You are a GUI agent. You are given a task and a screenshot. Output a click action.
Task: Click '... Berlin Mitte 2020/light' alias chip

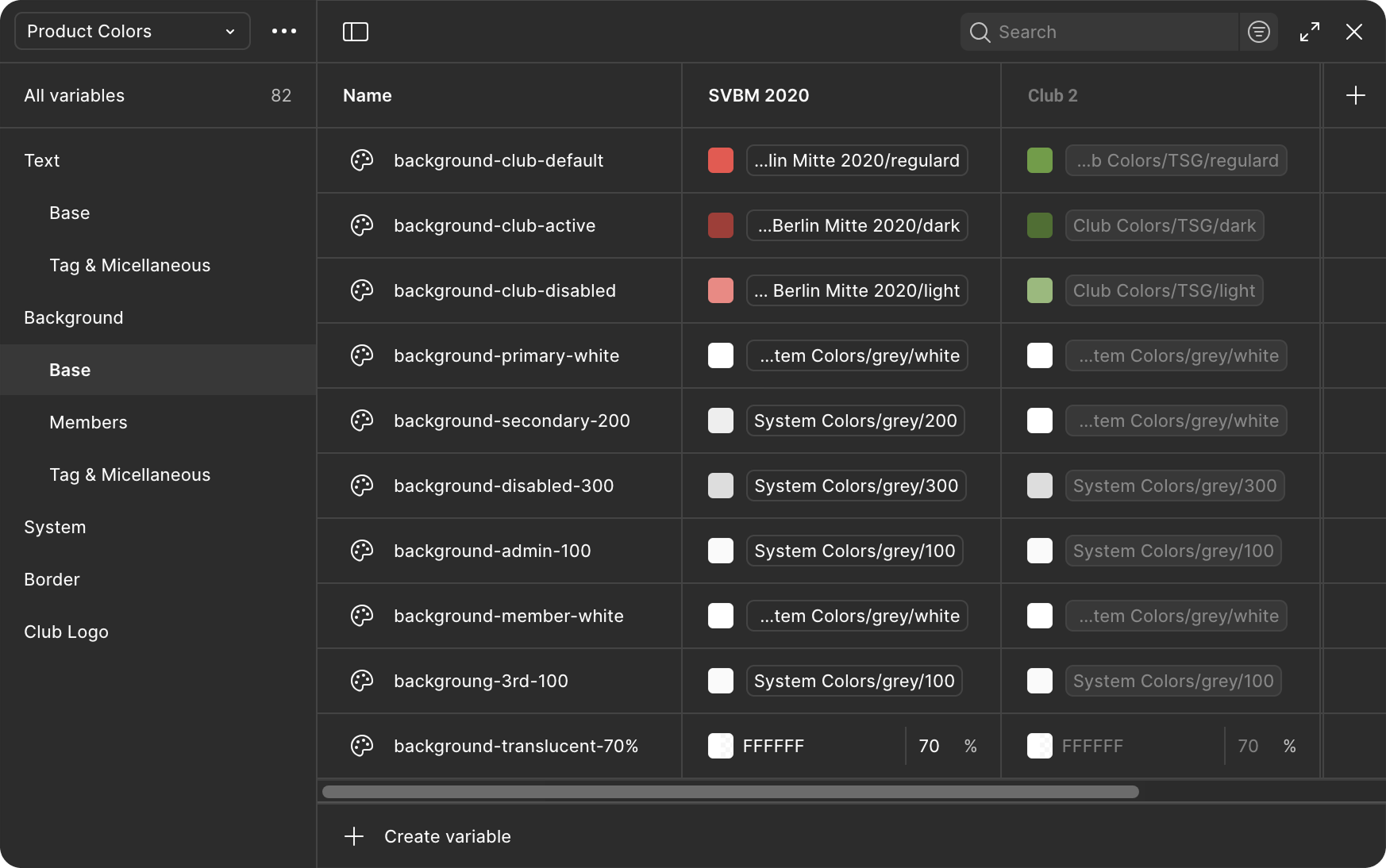click(857, 290)
